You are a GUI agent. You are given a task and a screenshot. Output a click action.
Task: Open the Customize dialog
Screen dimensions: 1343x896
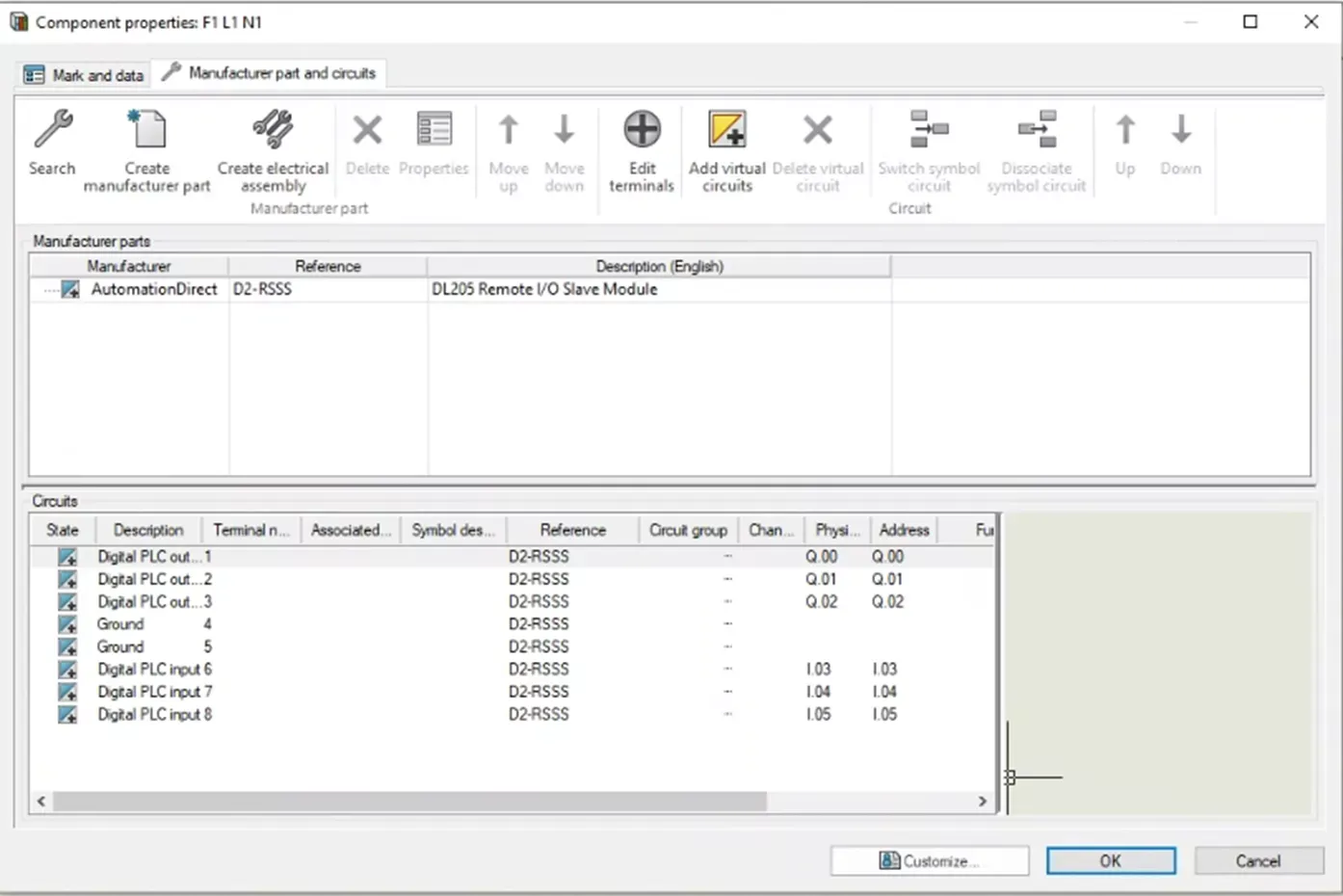[x=930, y=861]
